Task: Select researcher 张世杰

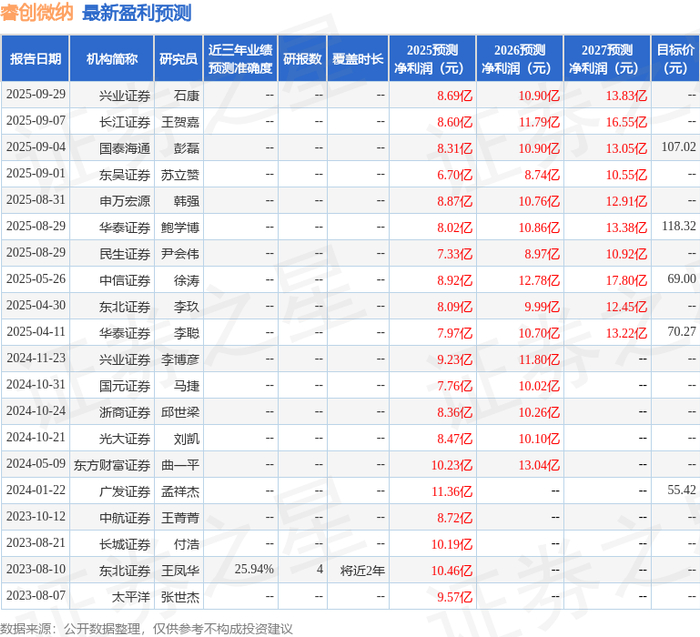Action: click(x=180, y=596)
